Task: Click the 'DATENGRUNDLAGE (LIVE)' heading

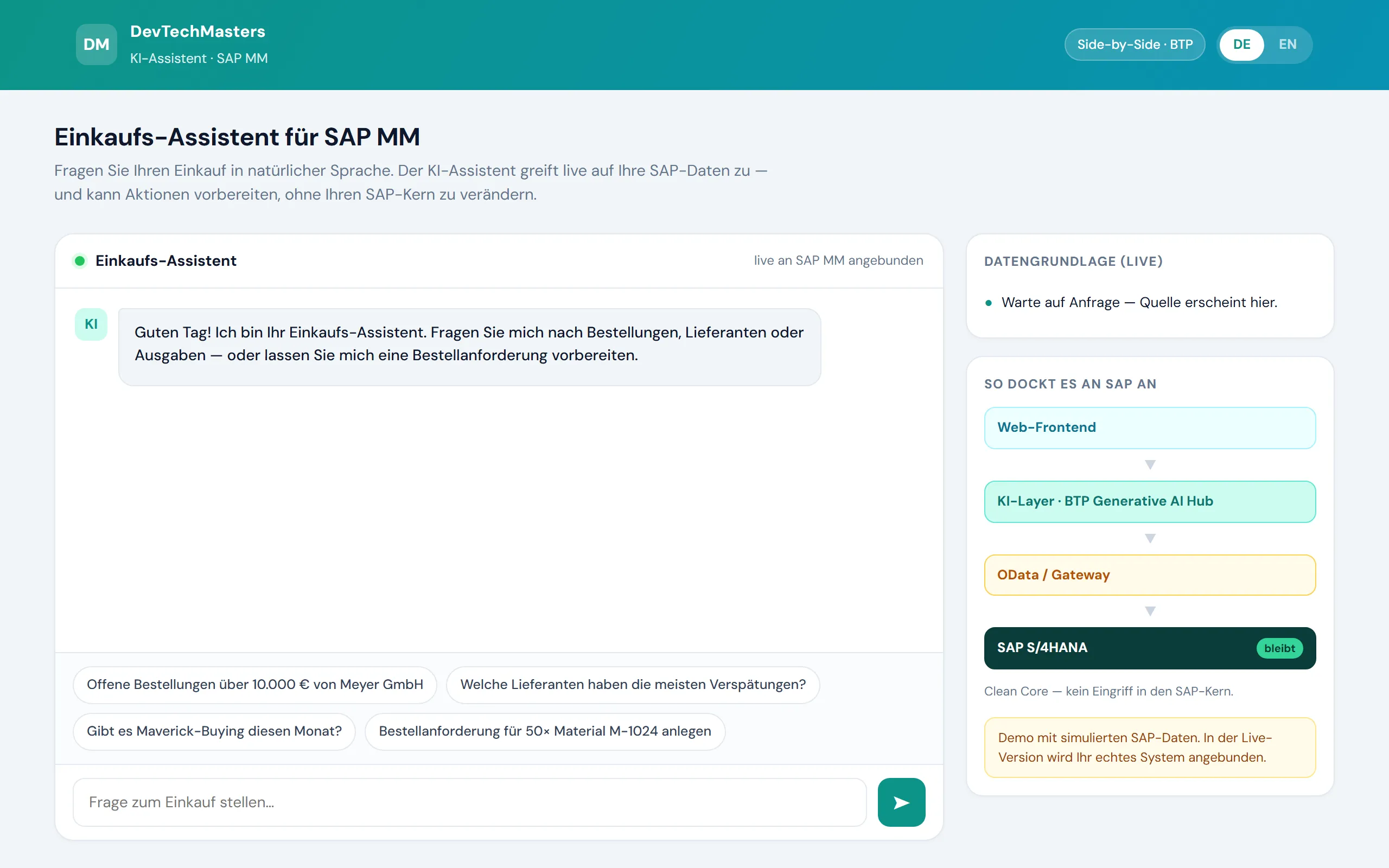Action: [1073, 261]
